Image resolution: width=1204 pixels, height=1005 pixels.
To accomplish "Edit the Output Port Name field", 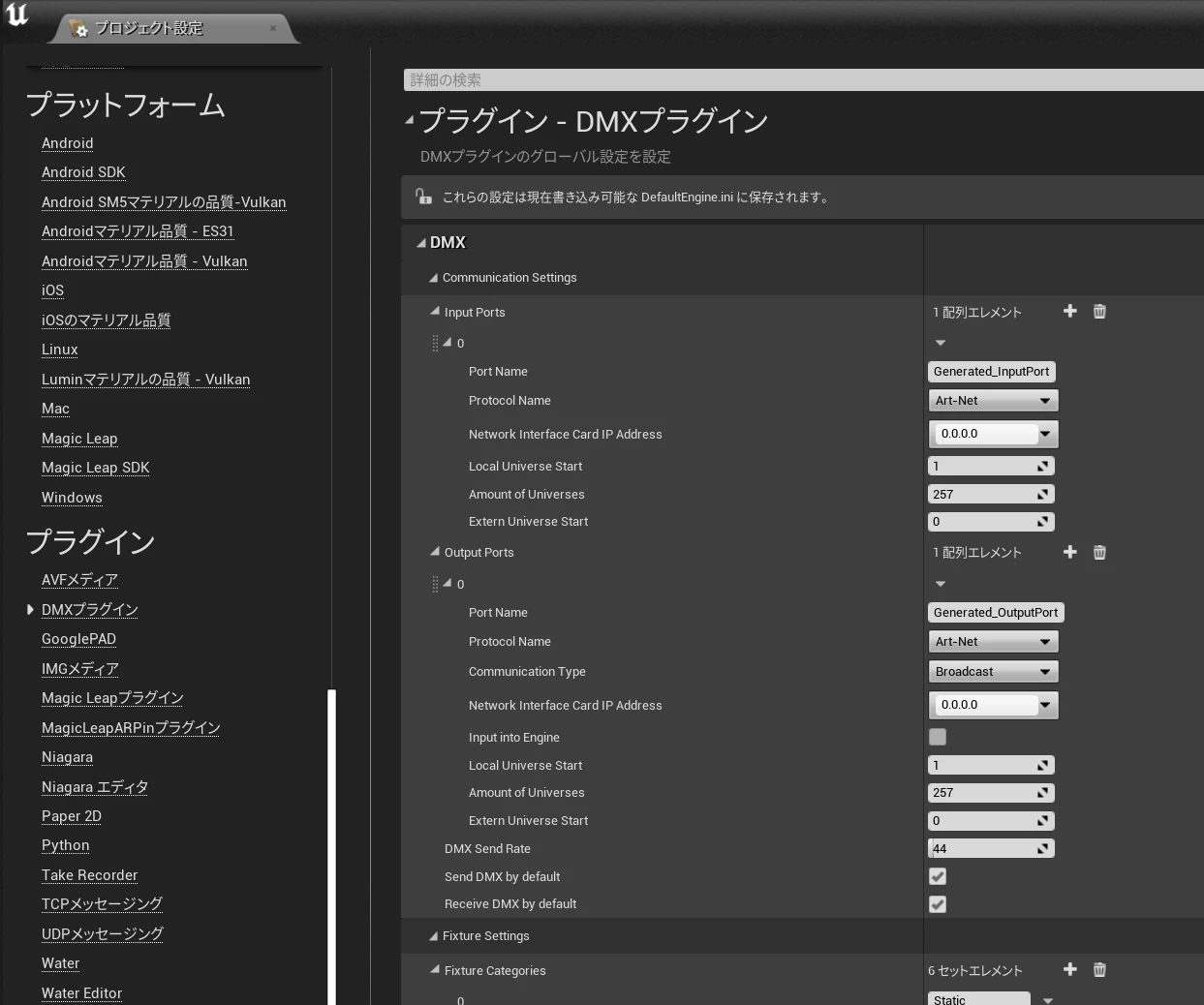I will pos(996,613).
